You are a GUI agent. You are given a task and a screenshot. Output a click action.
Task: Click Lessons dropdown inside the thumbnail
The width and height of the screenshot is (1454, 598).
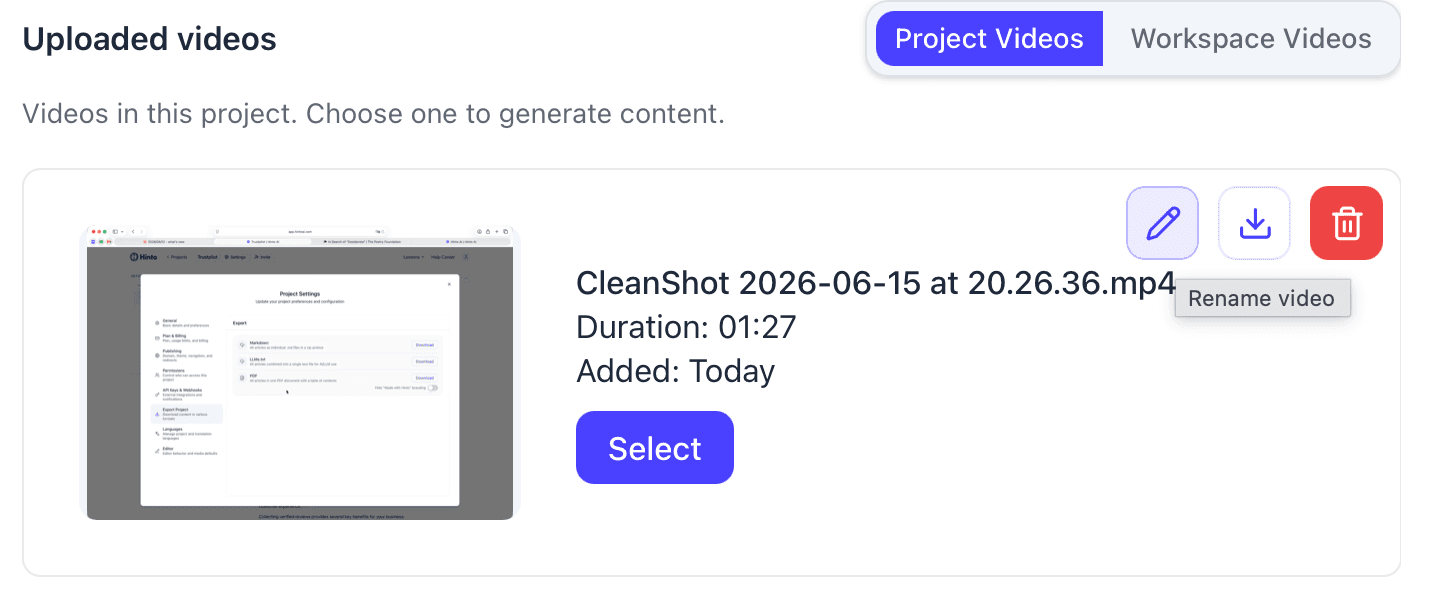[414, 257]
